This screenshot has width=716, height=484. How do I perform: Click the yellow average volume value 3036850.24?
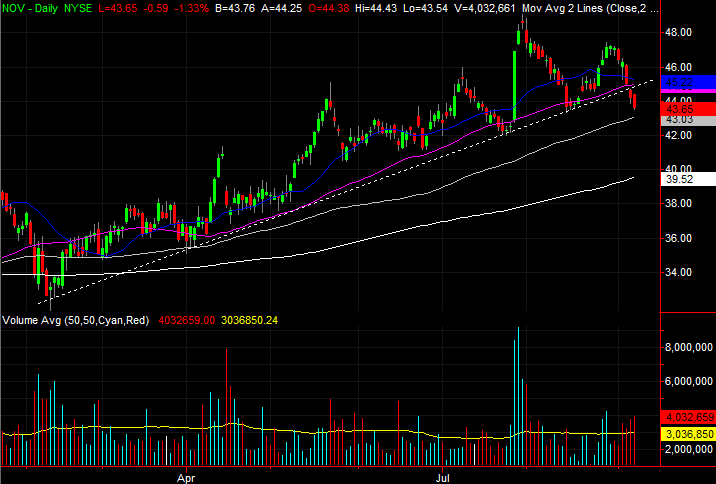coord(249,321)
